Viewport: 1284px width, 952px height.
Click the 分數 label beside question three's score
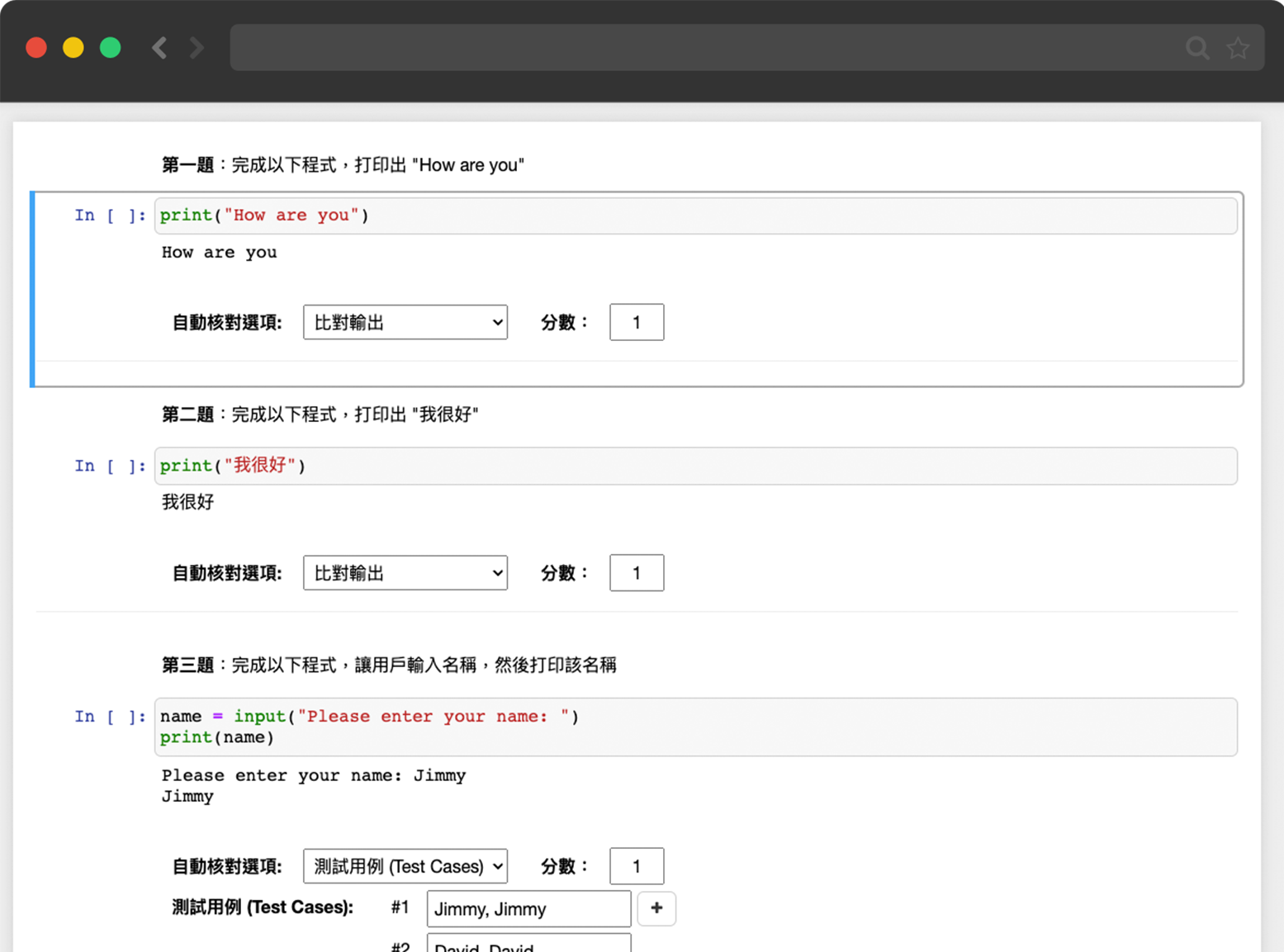565,866
